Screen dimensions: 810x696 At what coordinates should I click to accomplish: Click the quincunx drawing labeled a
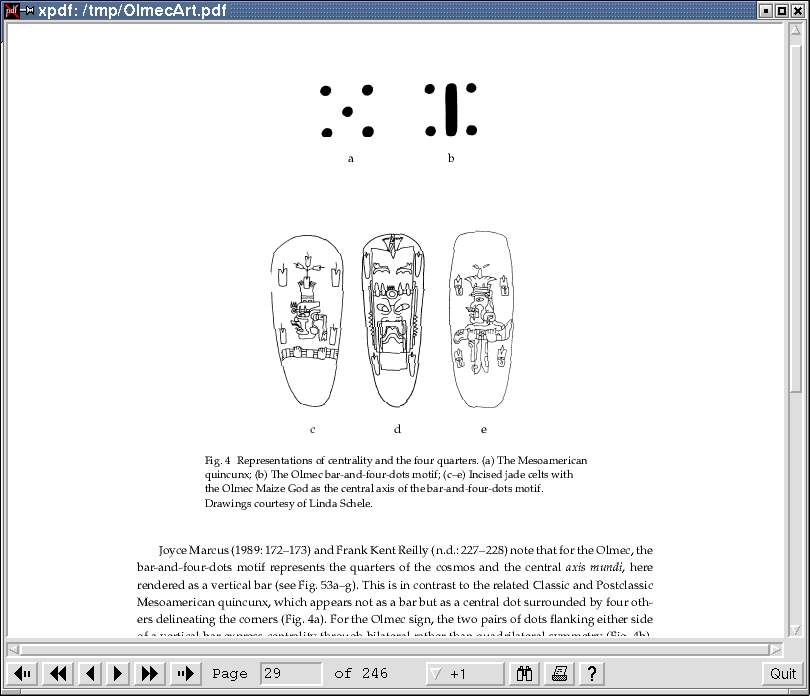tap(347, 111)
